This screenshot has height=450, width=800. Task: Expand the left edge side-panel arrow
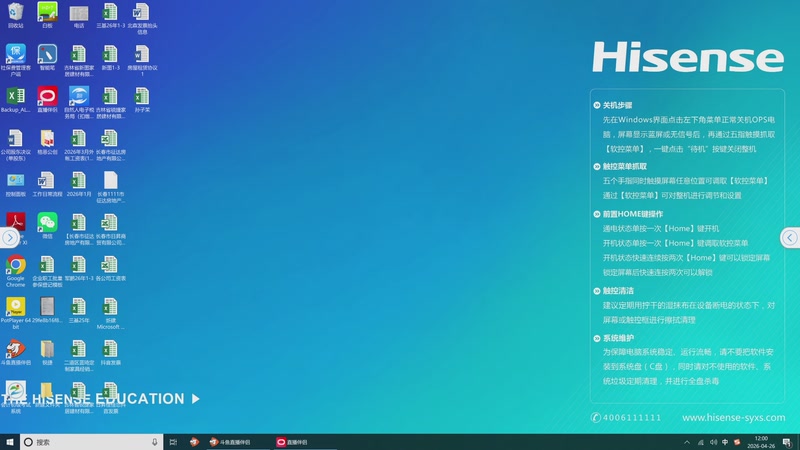click(x=10, y=238)
